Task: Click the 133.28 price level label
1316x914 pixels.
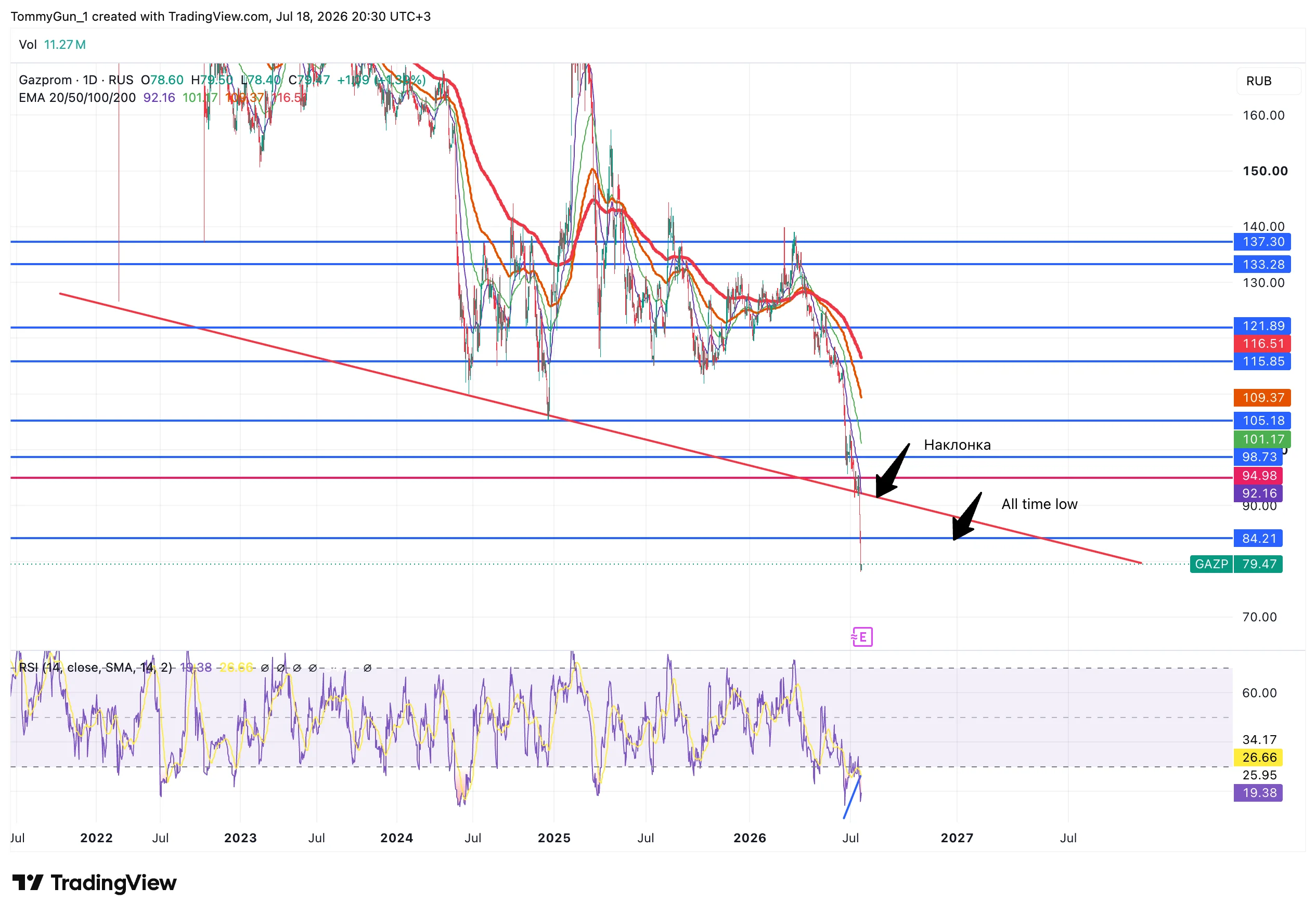Action: (1261, 264)
